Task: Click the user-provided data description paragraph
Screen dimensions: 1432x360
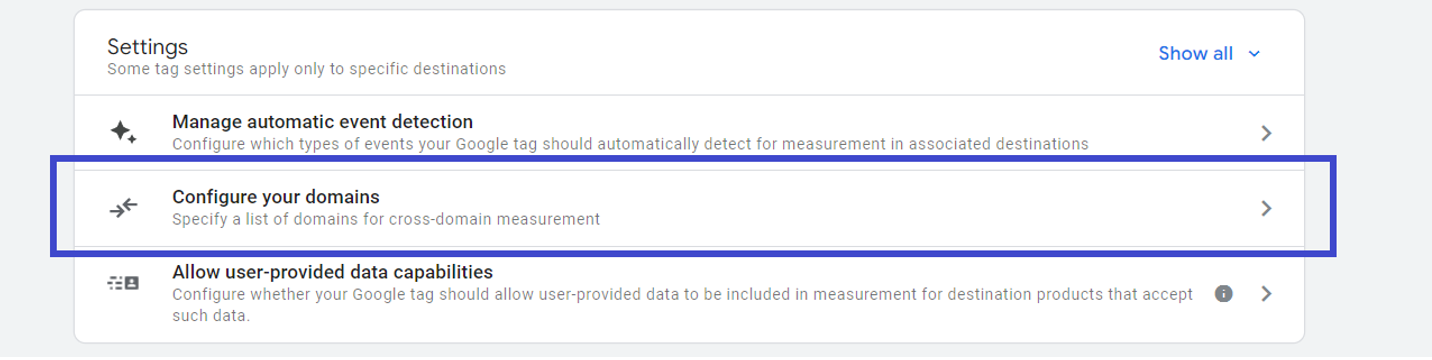Action: coord(682,305)
